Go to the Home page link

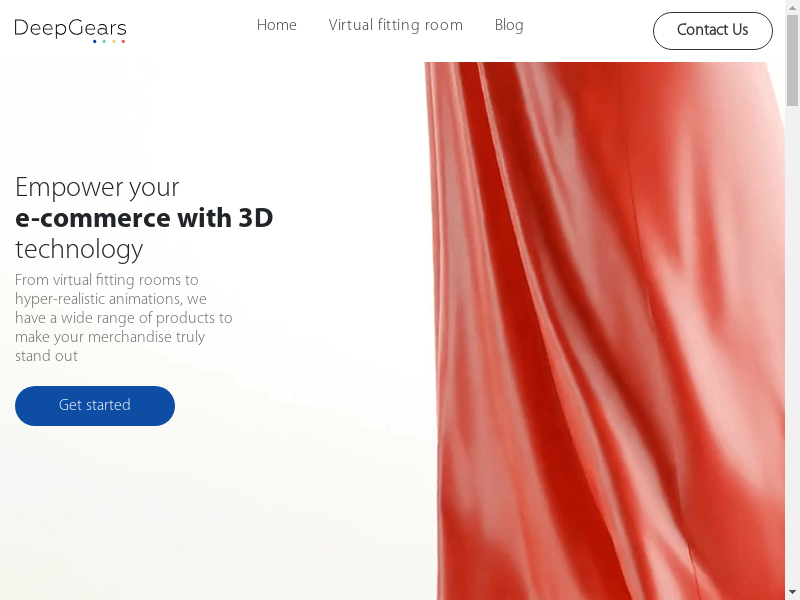(277, 25)
